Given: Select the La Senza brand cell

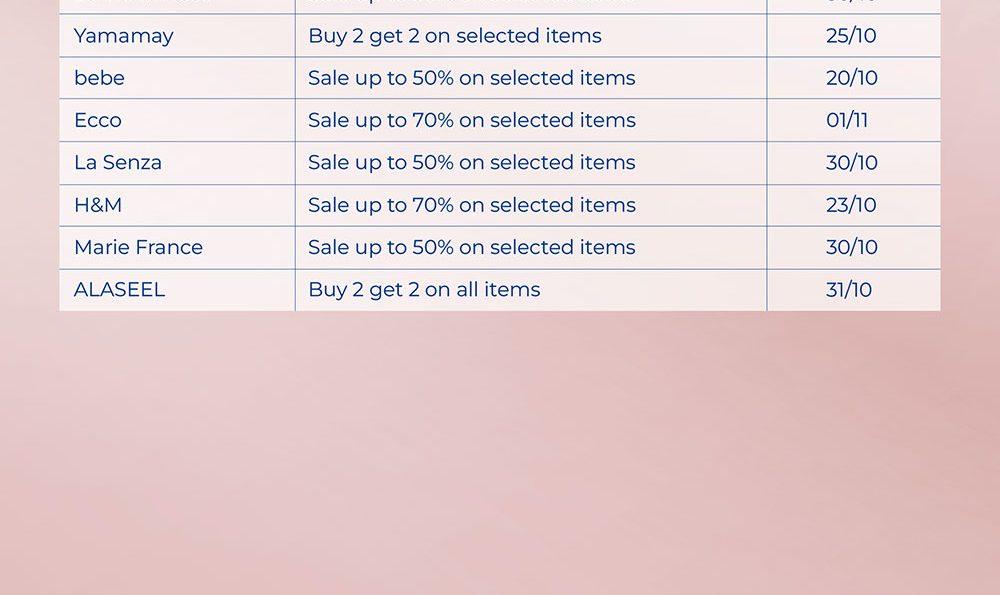Looking at the screenshot, I should 118,162.
